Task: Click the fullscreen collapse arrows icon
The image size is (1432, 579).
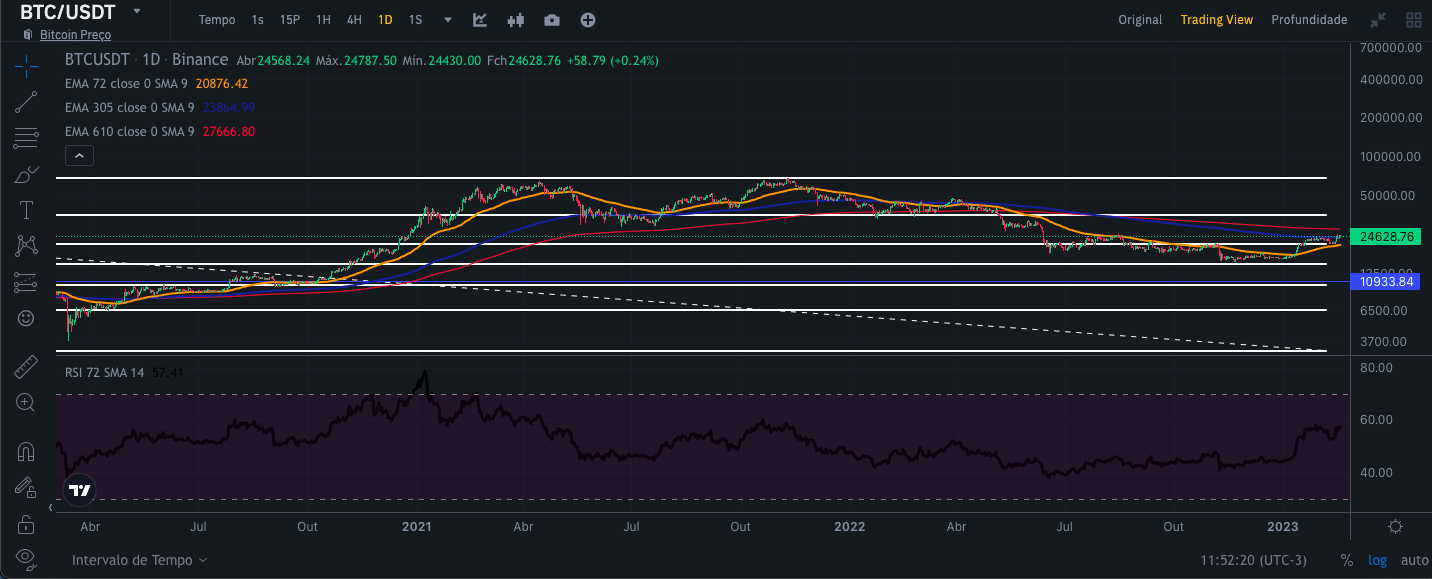Action: [x=1378, y=20]
